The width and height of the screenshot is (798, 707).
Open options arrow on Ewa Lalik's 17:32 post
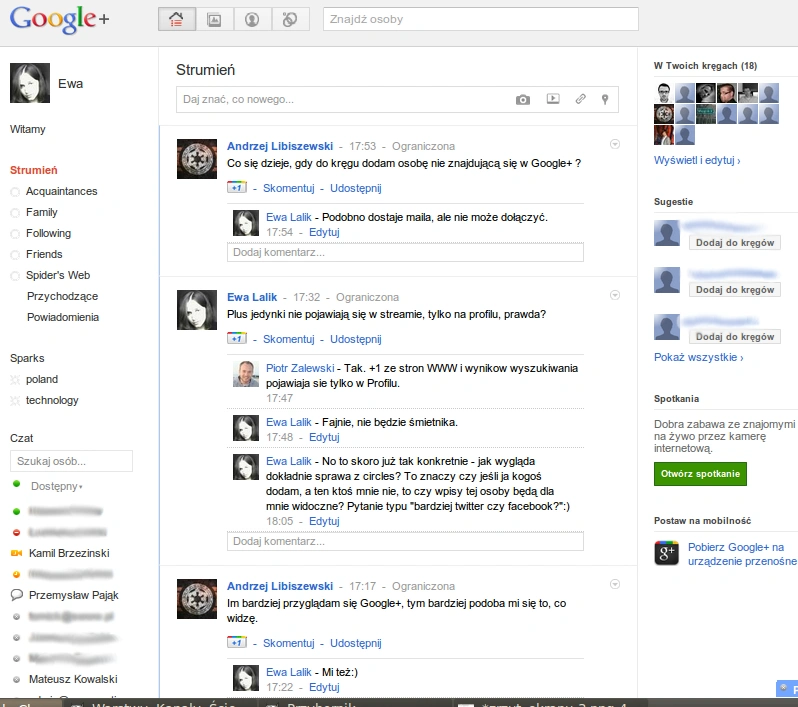615,295
